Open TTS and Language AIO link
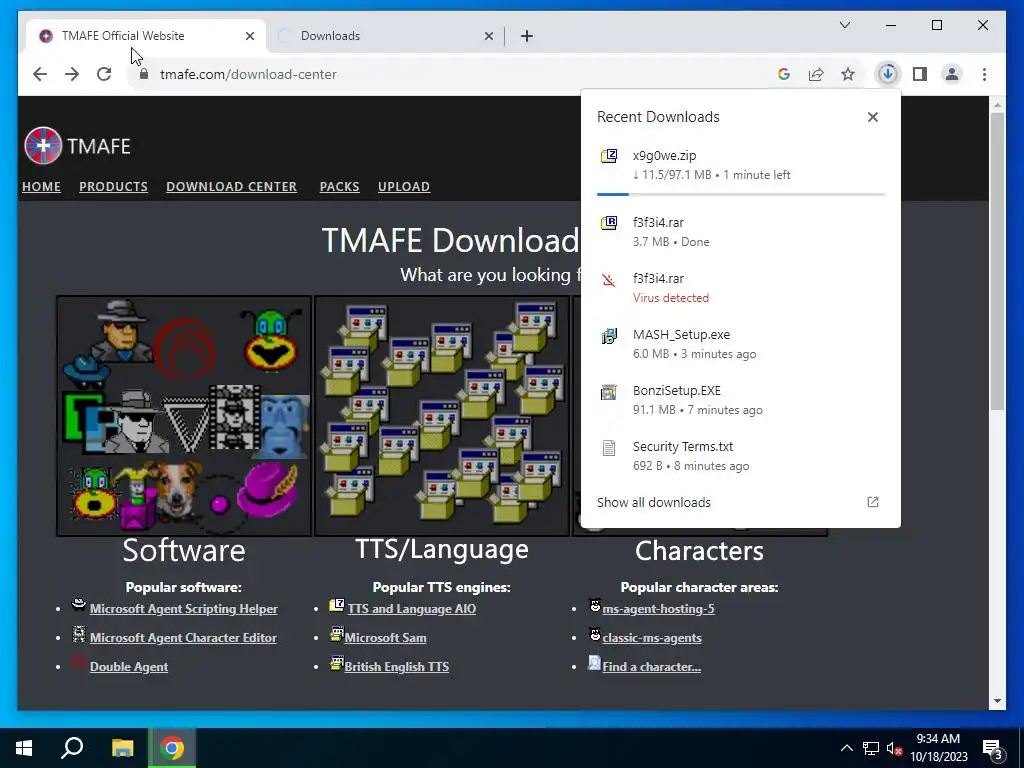The height and width of the screenshot is (768, 1024). (411, 609)
